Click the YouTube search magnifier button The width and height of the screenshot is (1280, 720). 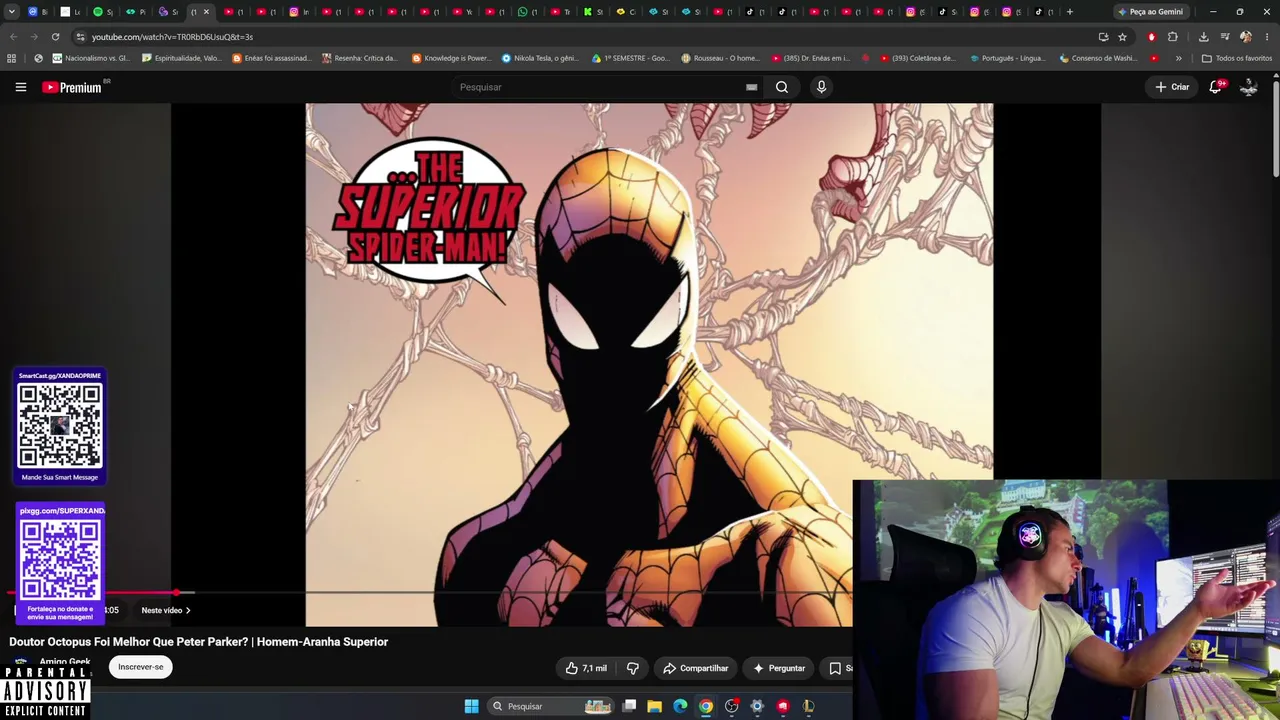782,87
